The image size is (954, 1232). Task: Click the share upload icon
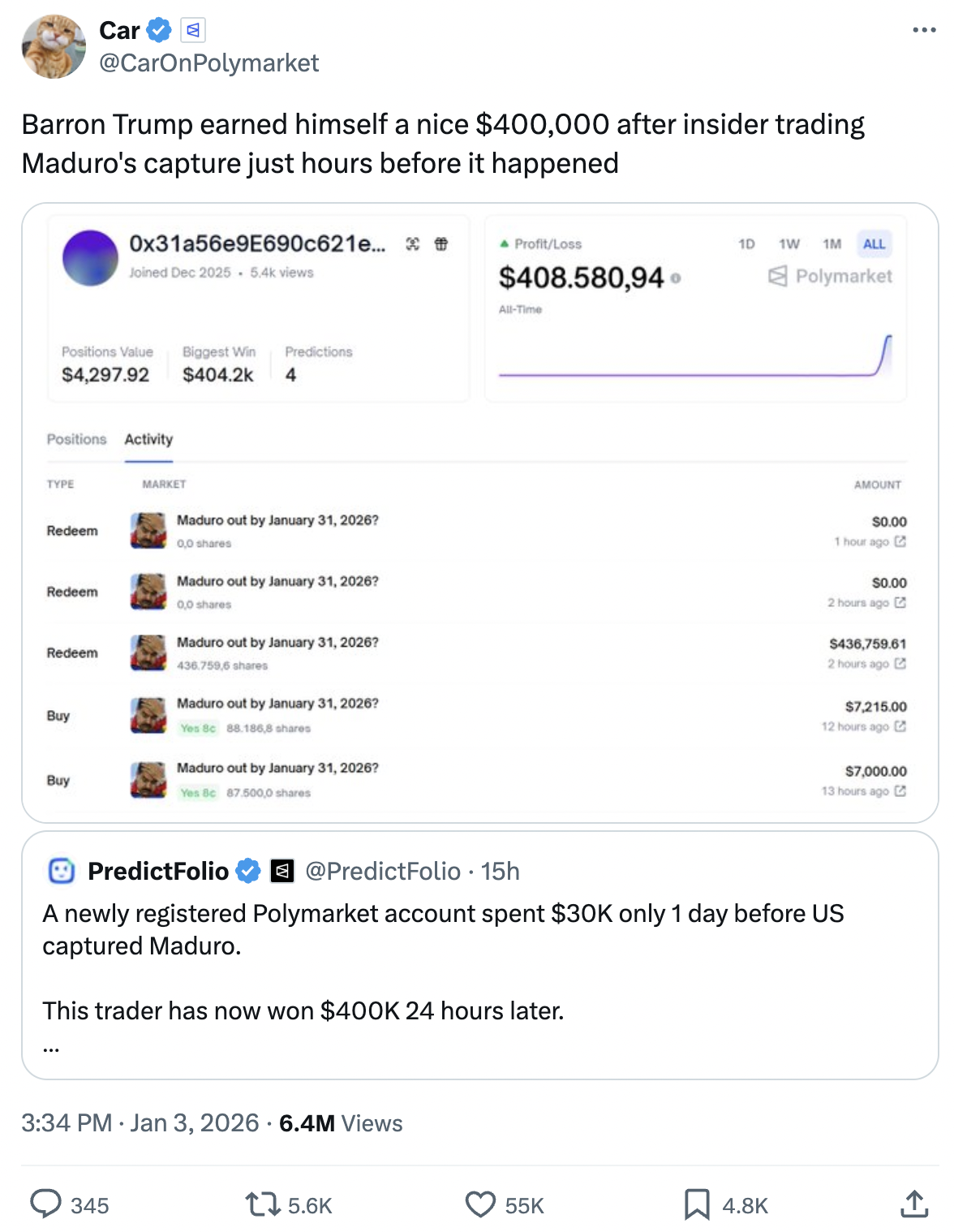[914, 1204]
